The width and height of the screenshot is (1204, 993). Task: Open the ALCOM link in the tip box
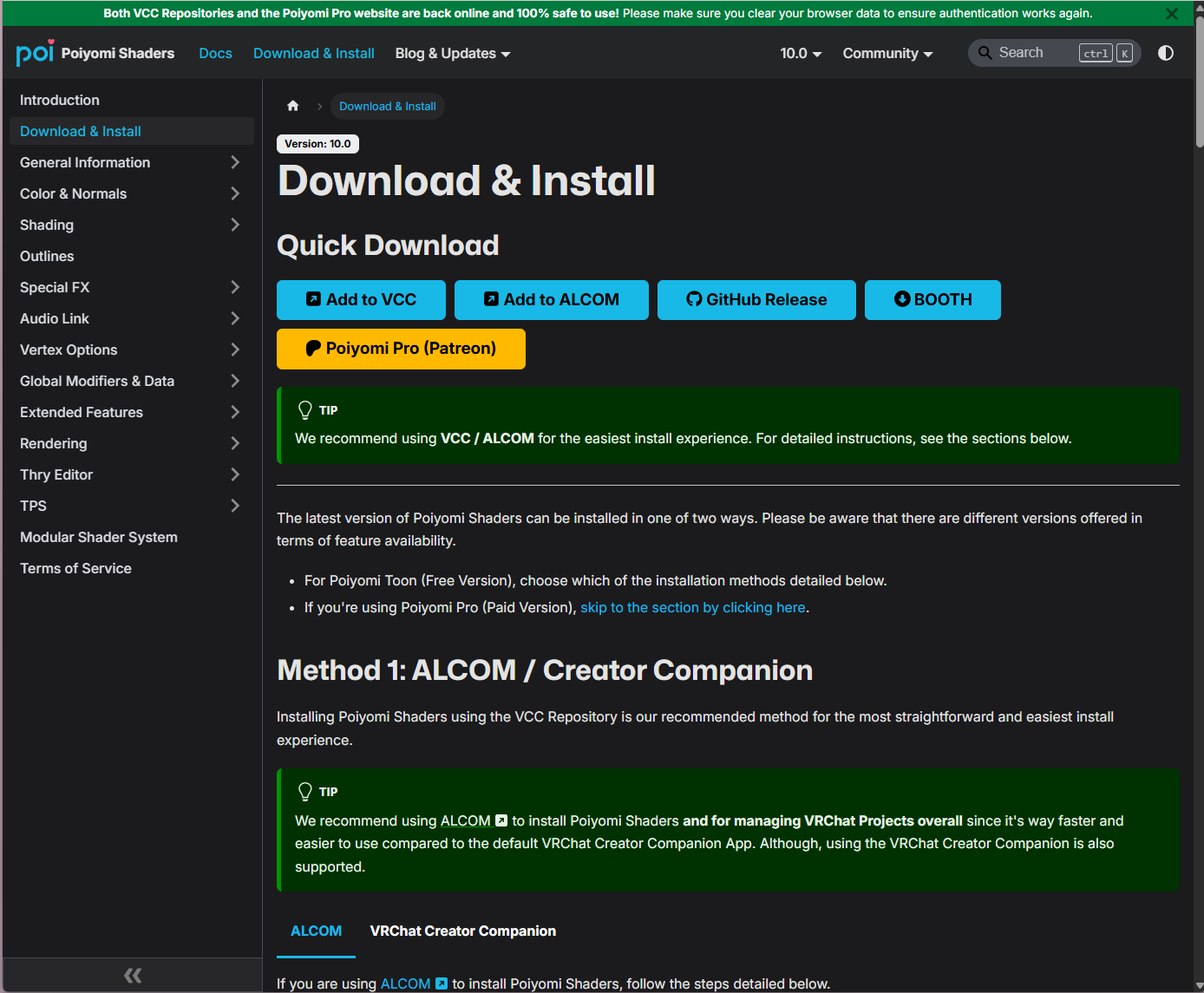tap(474, 820)
